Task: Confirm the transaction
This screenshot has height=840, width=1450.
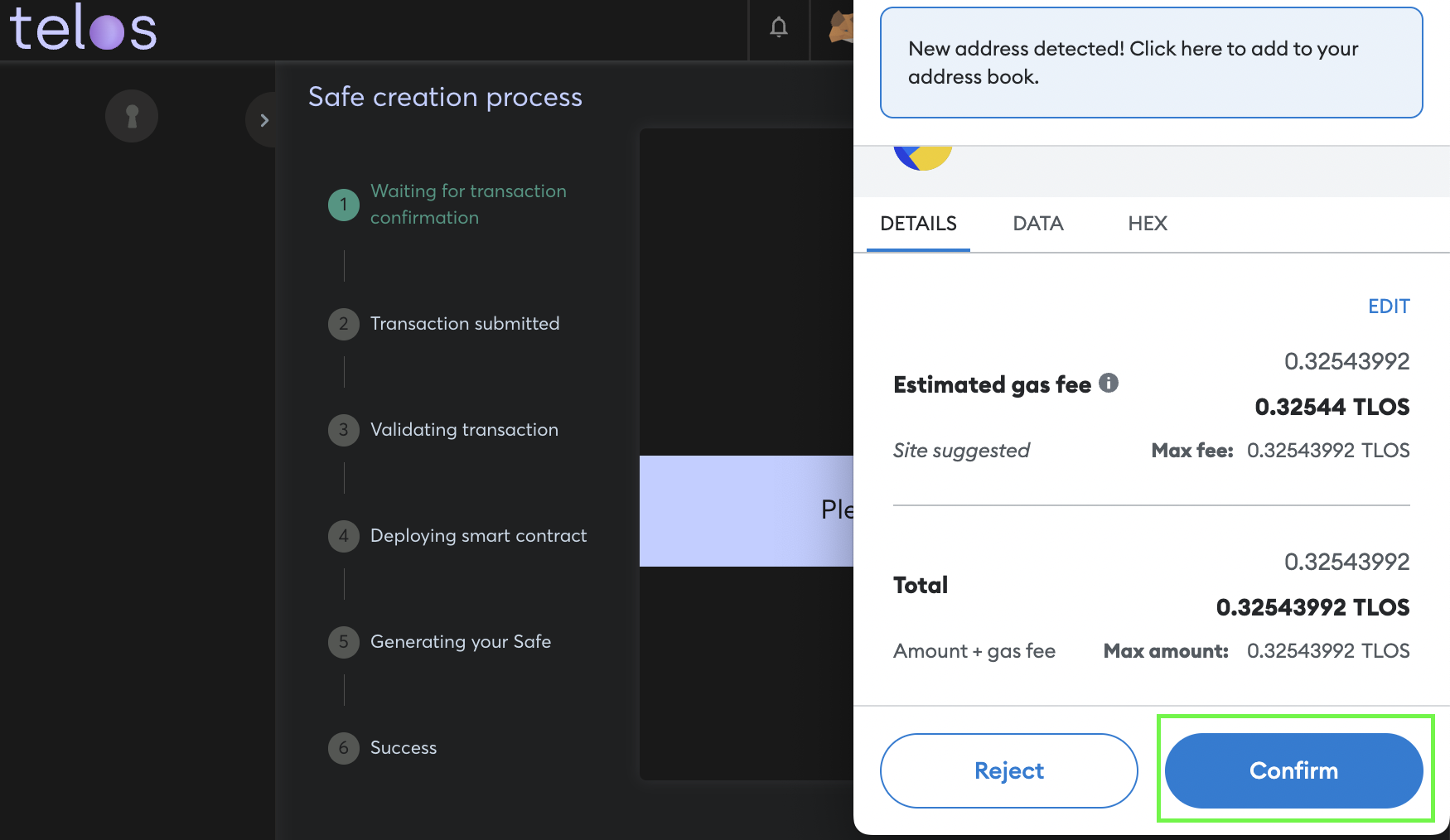Action: 1293,770
